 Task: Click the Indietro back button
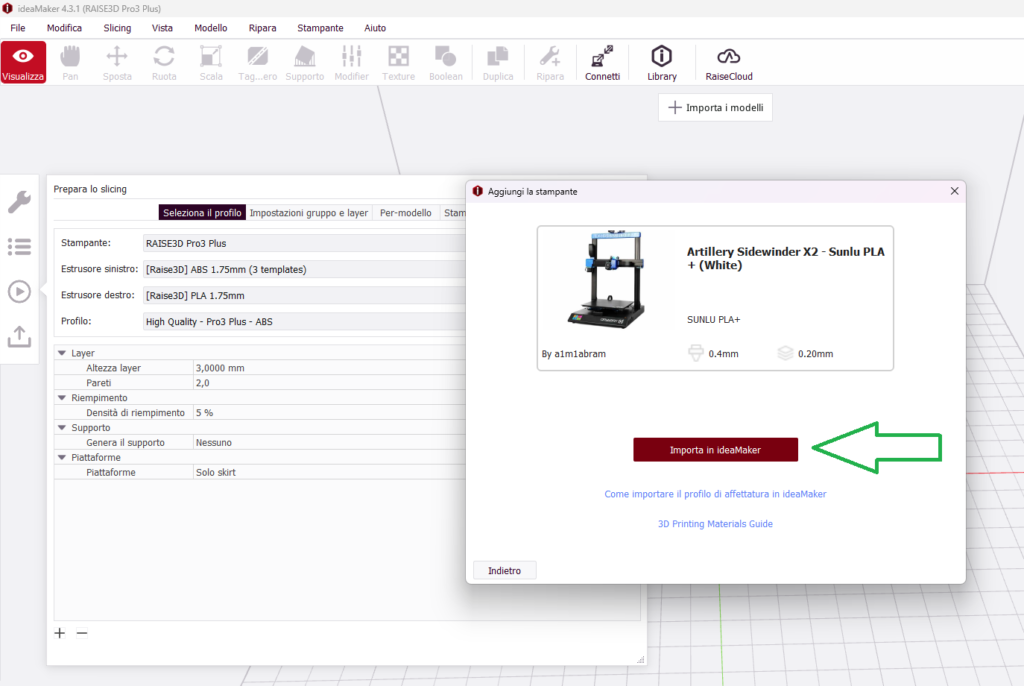[505, 570]
